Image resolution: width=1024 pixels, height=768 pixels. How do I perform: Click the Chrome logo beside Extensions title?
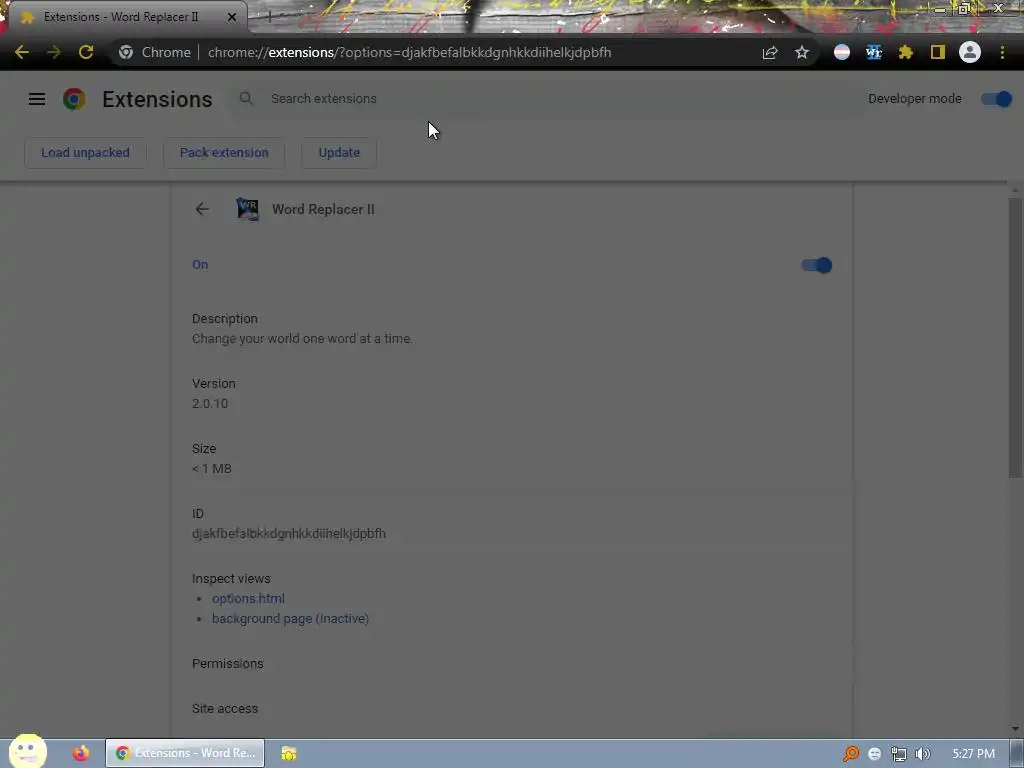click(x=74, y=99)
